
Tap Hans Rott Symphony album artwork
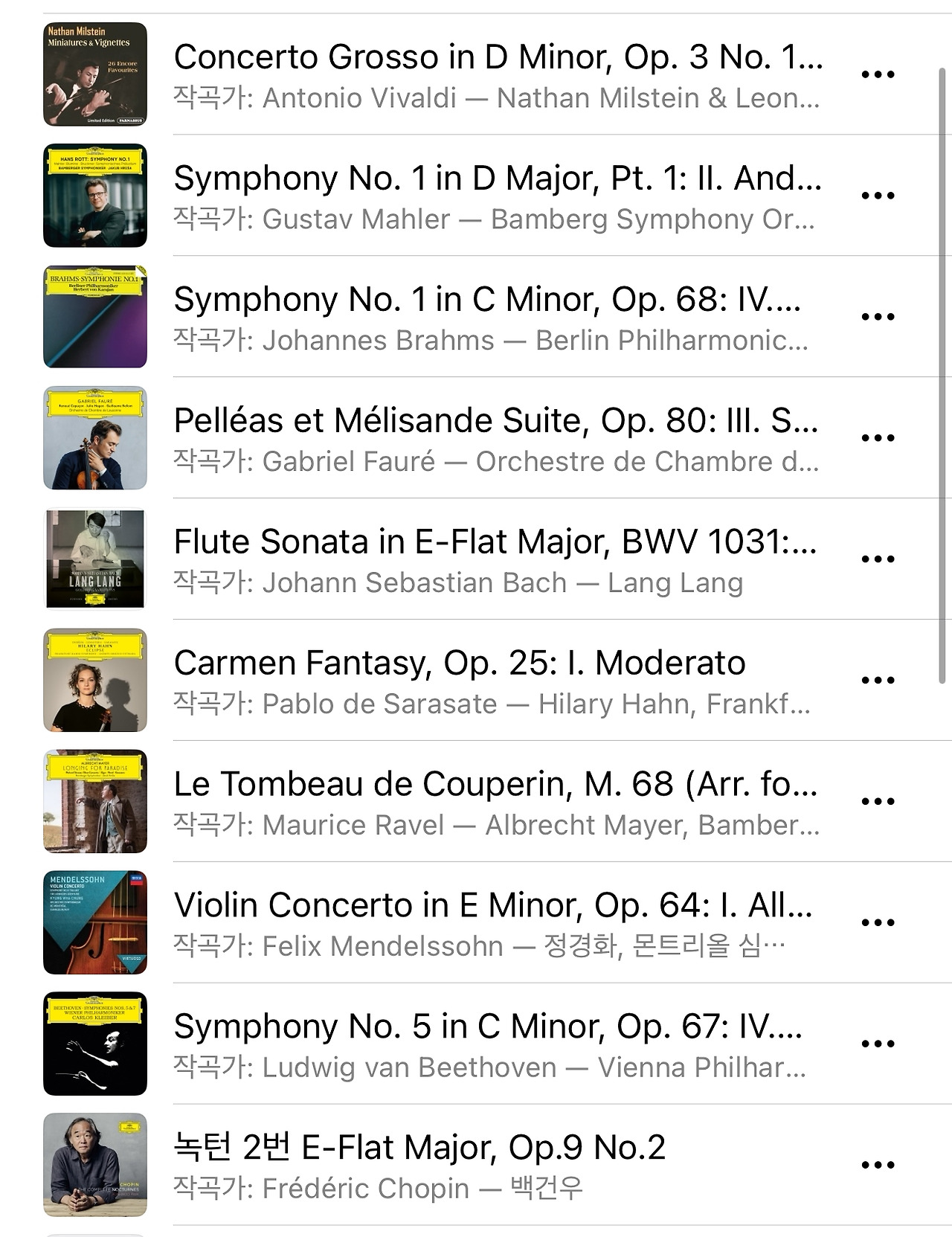coord(95,196)
